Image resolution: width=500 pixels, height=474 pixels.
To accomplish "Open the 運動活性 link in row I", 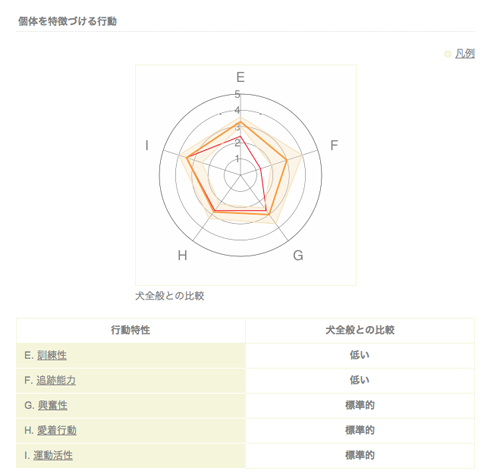I will pyautogui.click(x=53, y=455).
